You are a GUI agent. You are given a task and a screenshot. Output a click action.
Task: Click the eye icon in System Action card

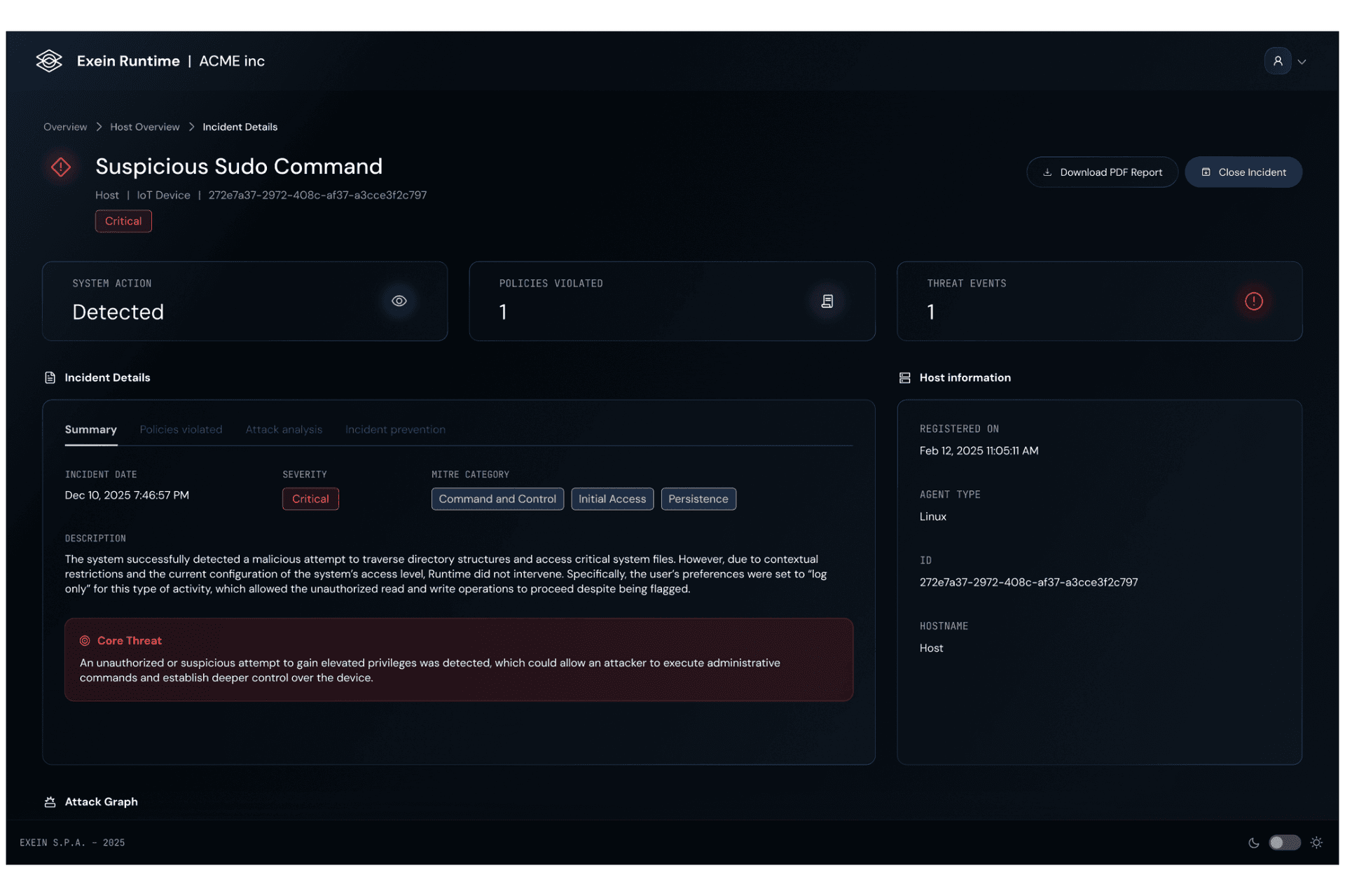pyautogui.click(x=399, y=301)
